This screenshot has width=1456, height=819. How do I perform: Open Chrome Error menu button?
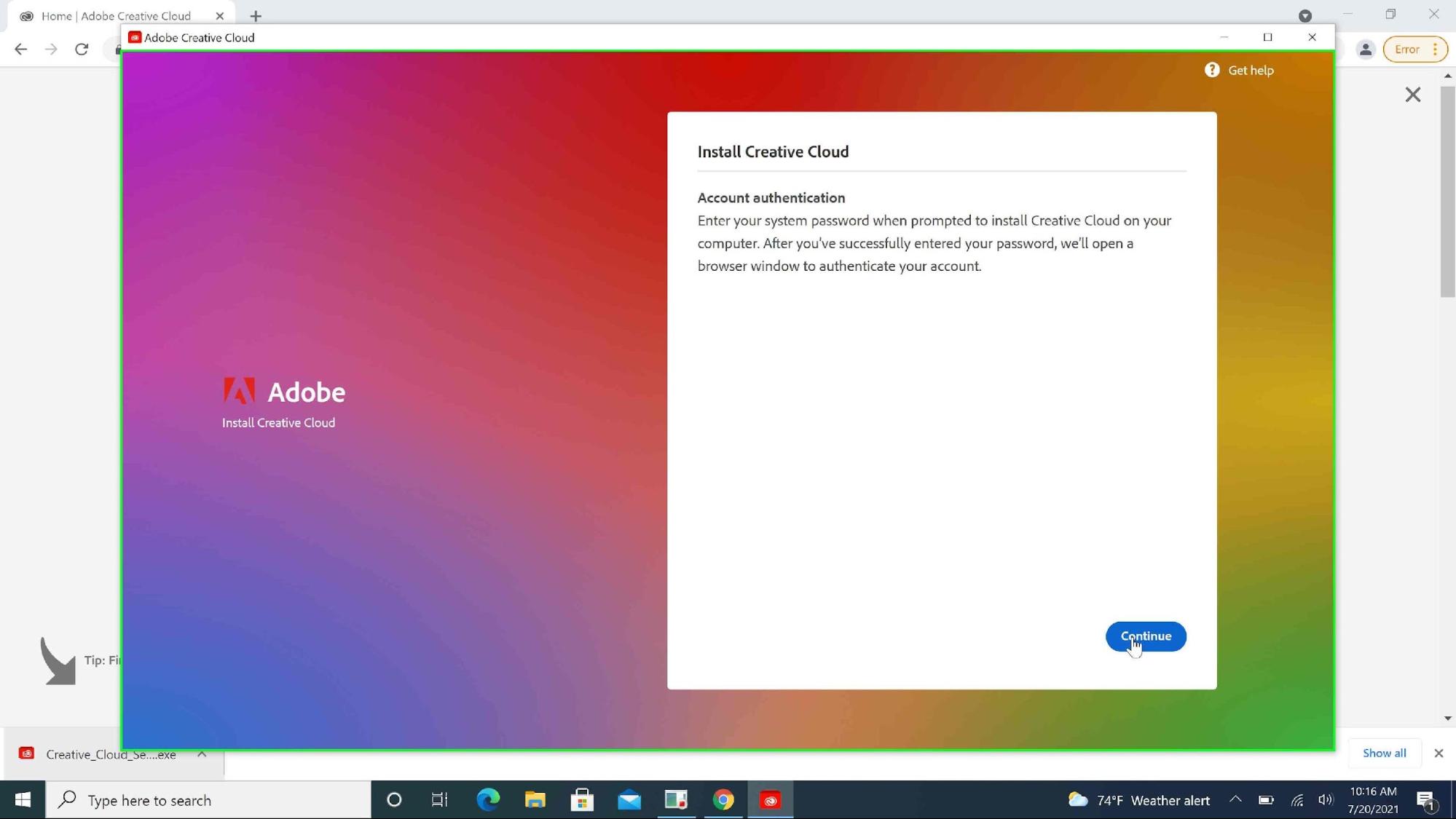(1414, 50)
